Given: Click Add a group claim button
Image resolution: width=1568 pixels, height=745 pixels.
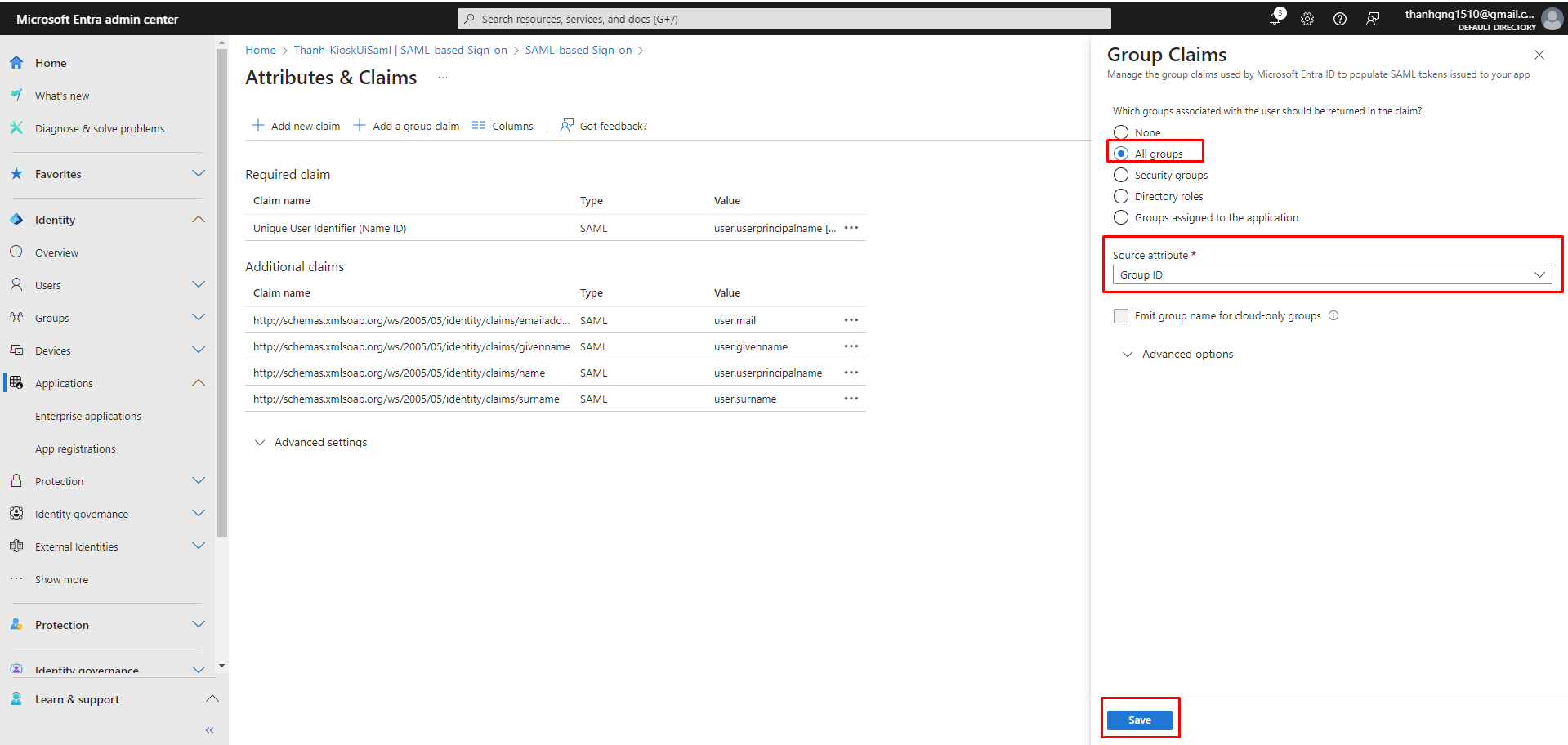Looking at the screenshot, I should [406, 126].
